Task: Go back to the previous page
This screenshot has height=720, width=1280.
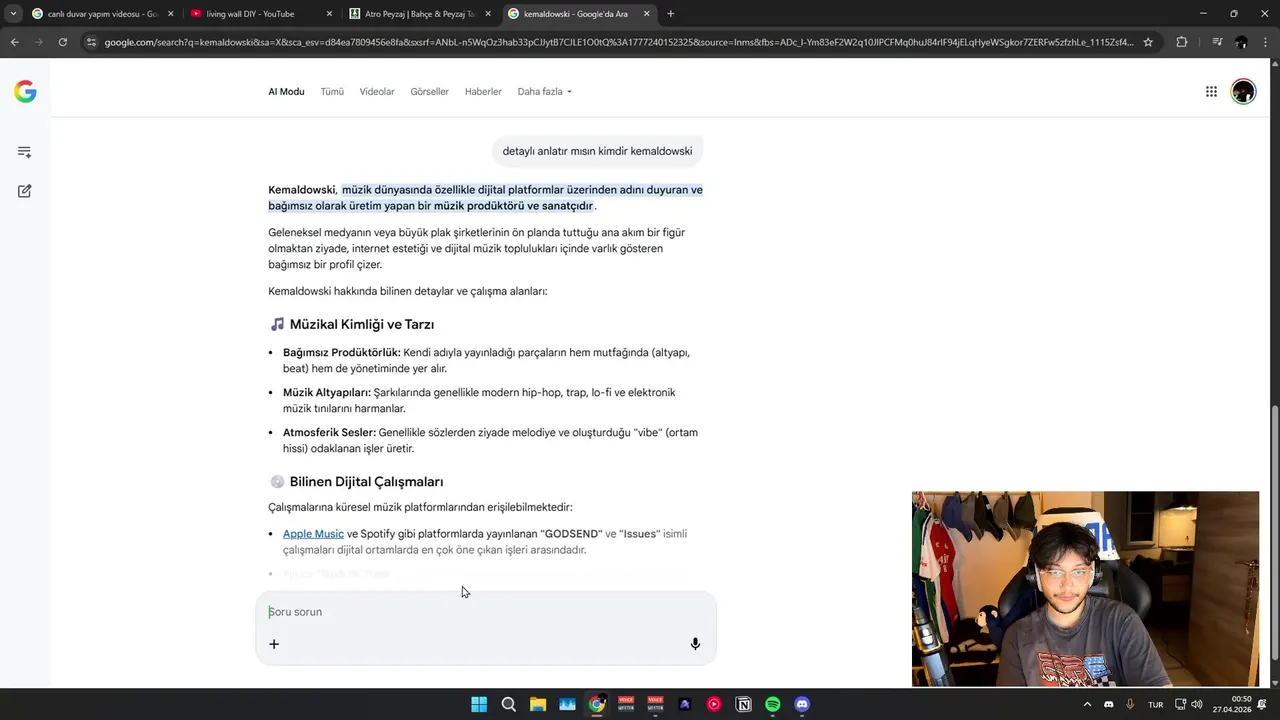Action: pos(14,42)
